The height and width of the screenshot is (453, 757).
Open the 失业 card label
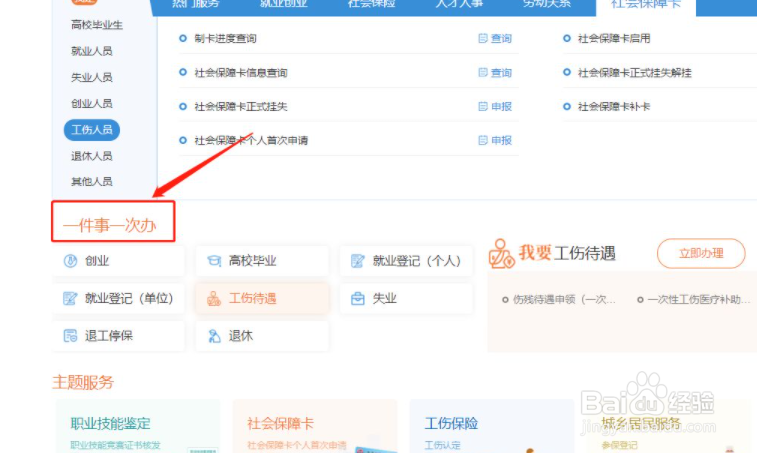(x=384, y=298)
